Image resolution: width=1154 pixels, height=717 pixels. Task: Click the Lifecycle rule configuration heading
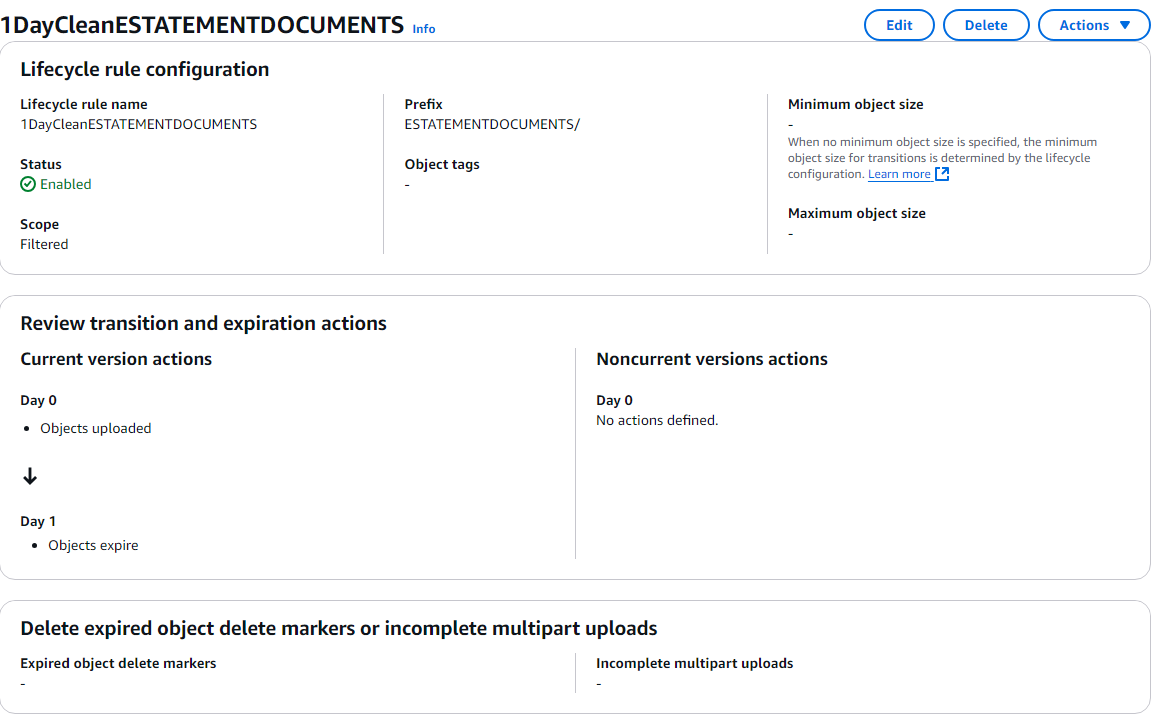coord(144,69)
